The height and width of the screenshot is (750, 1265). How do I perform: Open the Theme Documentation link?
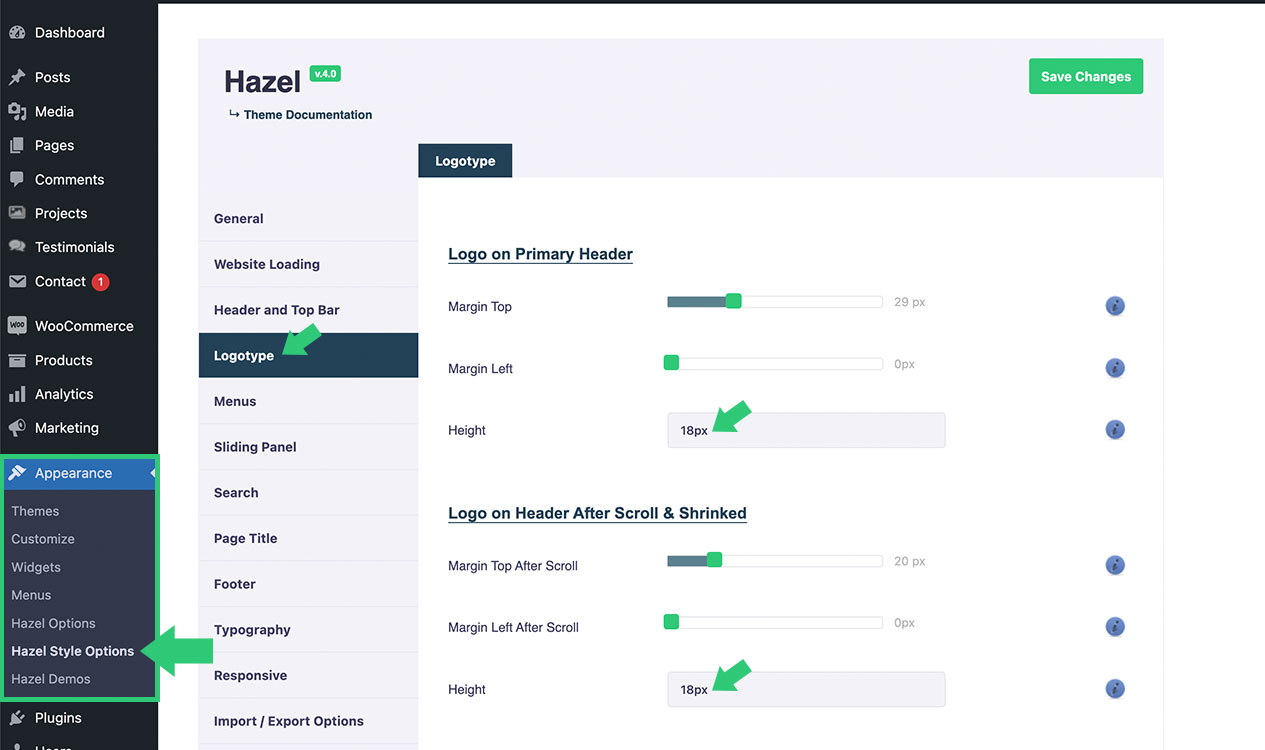[x=307, y=115]
